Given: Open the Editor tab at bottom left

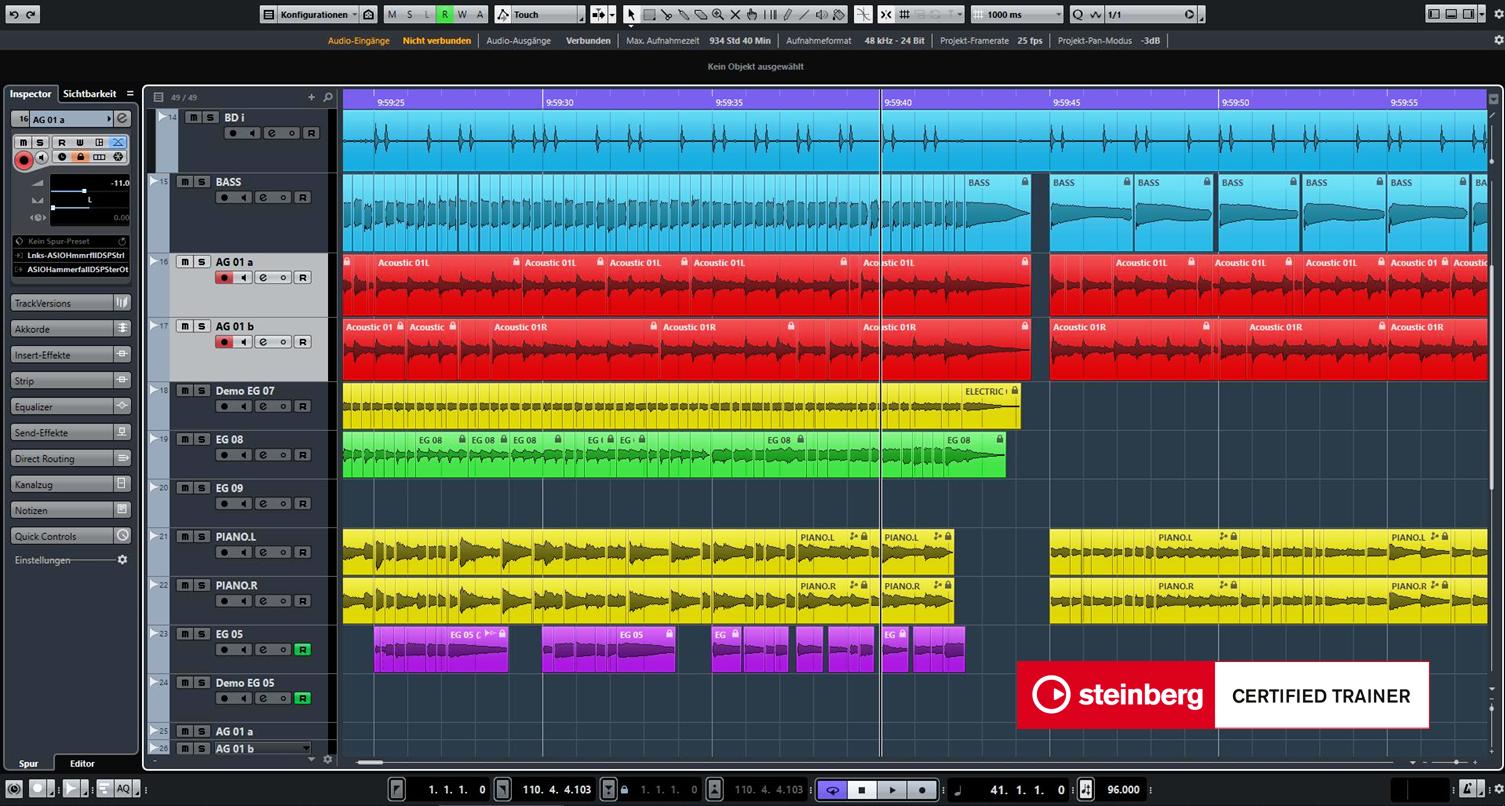Looking at the screenshot, I should pyautogui.click(x=82, y=763).
